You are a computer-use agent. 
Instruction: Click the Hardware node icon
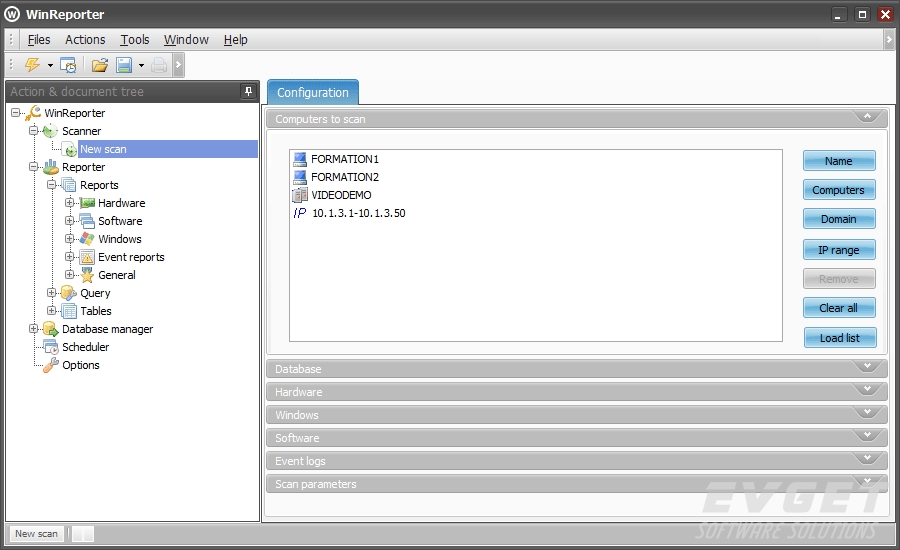pyautogui.click(x=87, y=203)
